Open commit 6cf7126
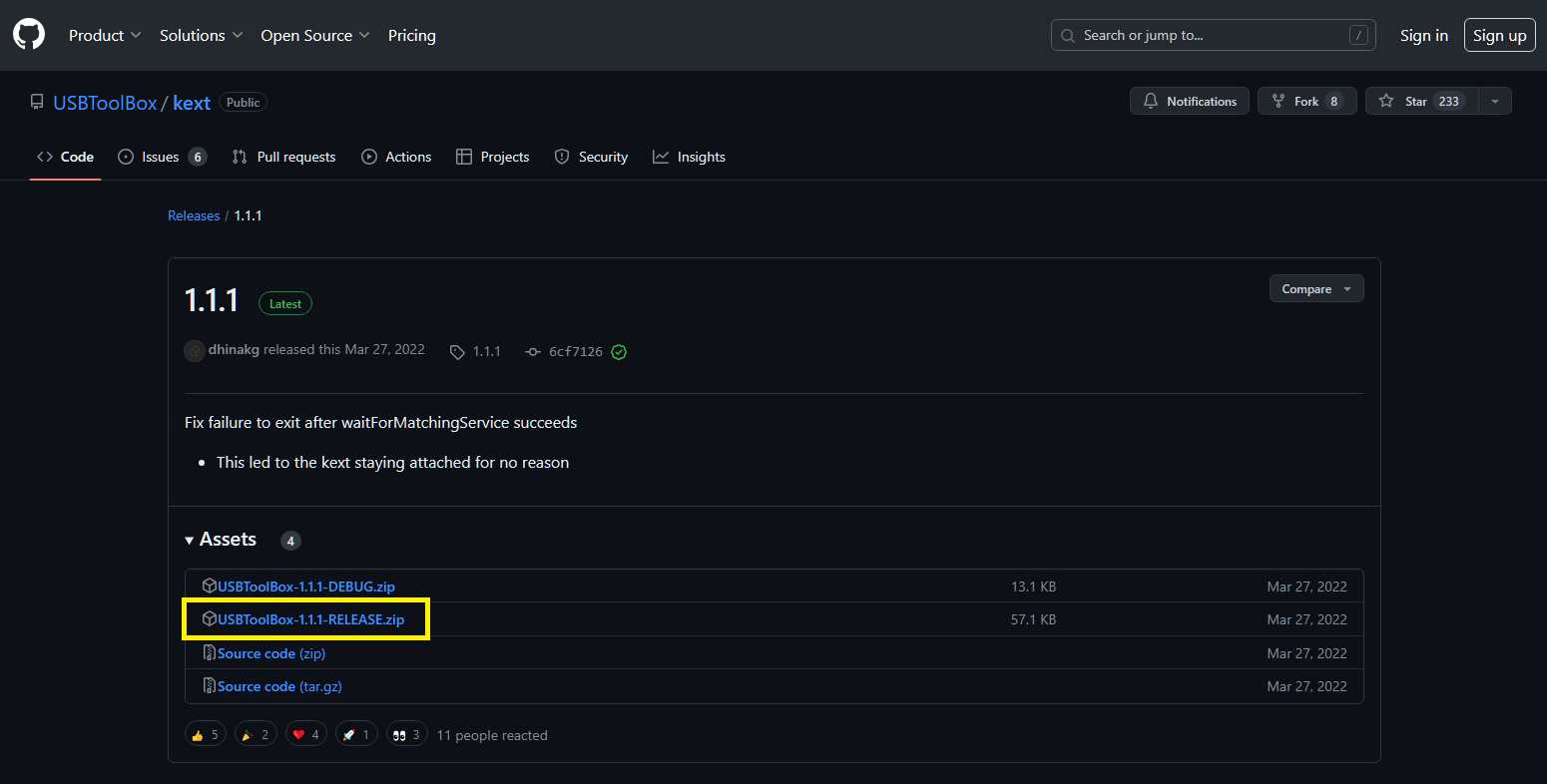1547x784 pixels. tap(576, 351)
